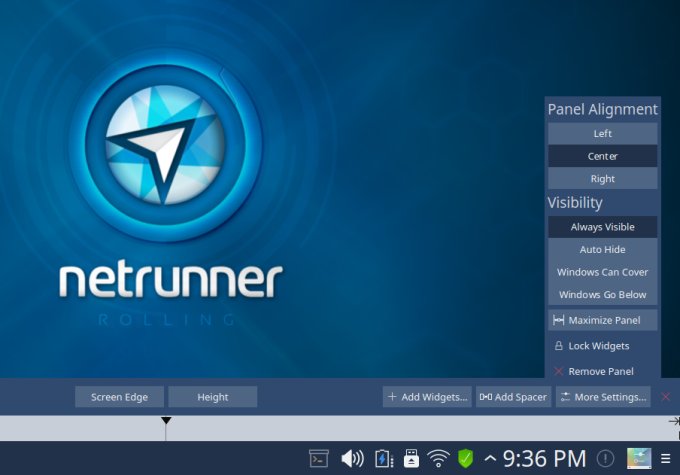Click Maximize Panel option
Image resolution: width=680 pixels, height=475 pixels.
(602, 320)
